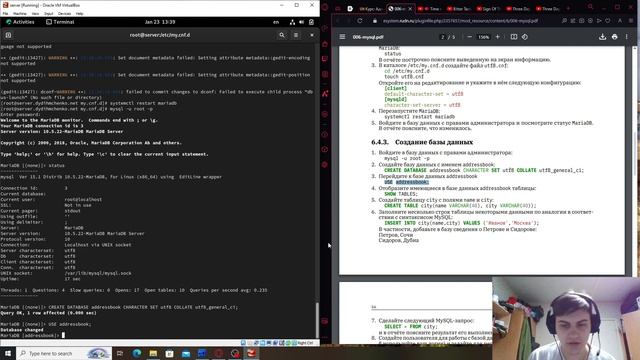Click the PDF viewer vertical scrollbar

(635, 155)
